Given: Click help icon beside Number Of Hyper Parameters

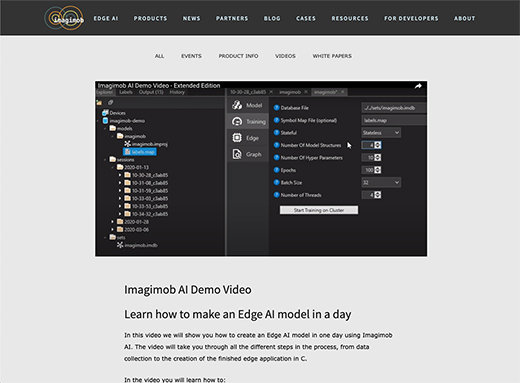Looking at the screenshot, I should point(276,158).
